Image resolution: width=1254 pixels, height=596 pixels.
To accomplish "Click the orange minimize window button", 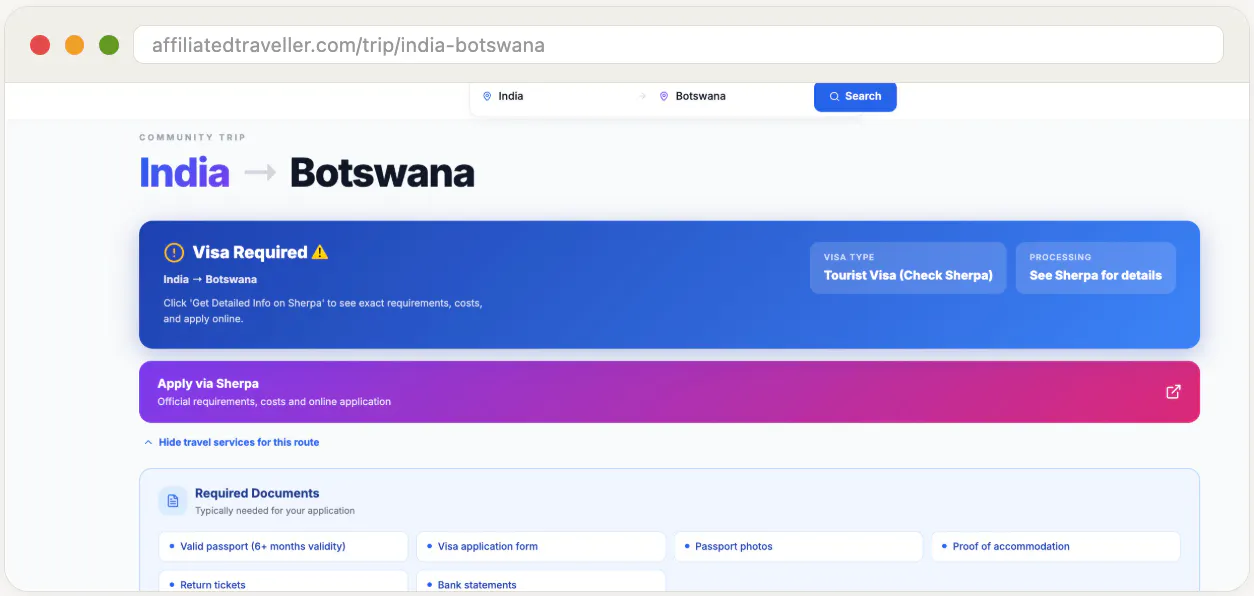I will (x=74, y=45).
